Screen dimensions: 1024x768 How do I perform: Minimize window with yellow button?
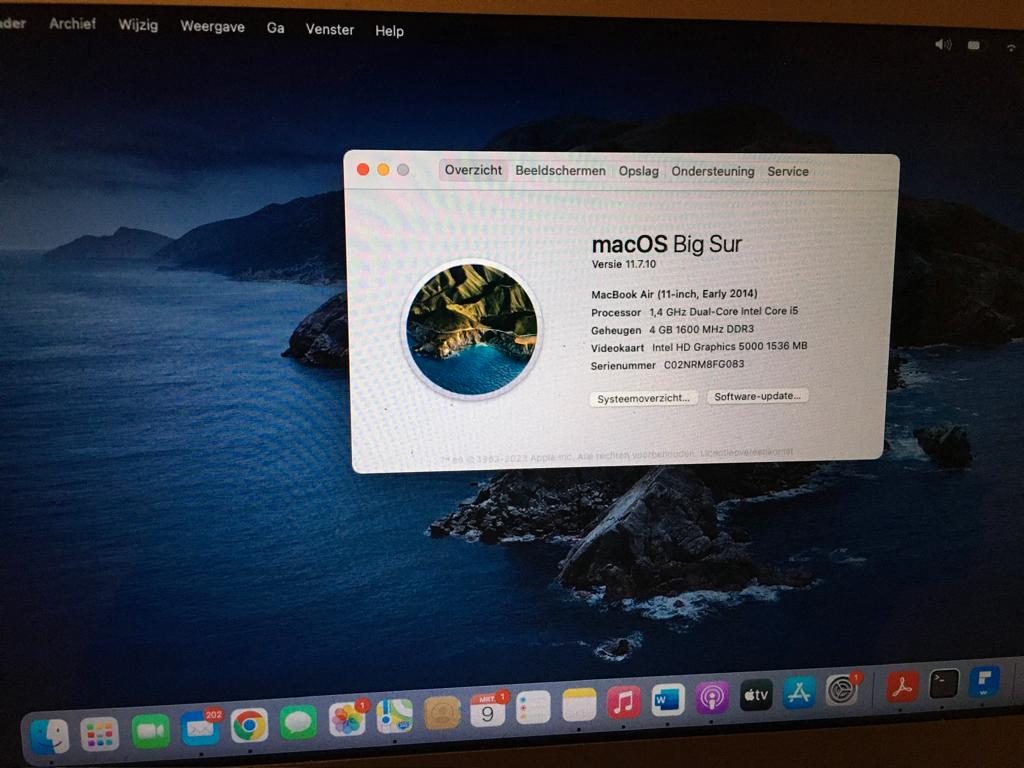pyautogui.click(x=383, y=170)
